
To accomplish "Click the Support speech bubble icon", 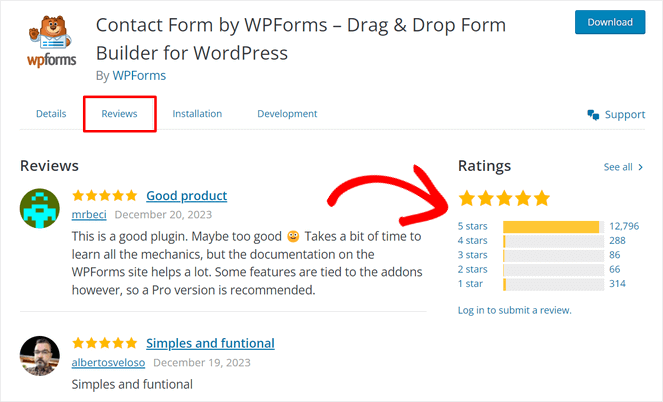I will tap(593, 115).
